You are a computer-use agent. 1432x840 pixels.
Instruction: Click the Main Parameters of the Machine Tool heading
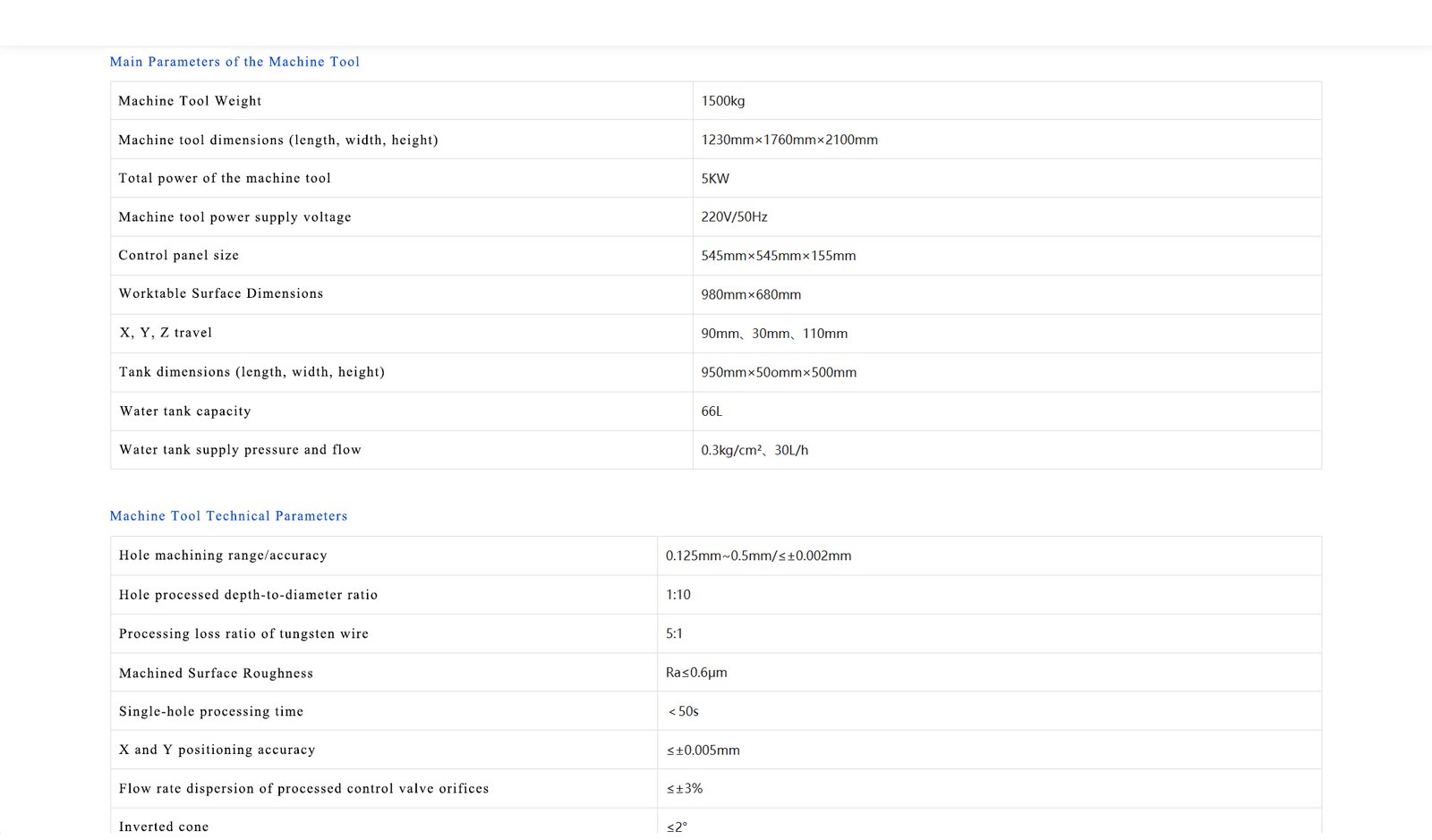[234, 62]
